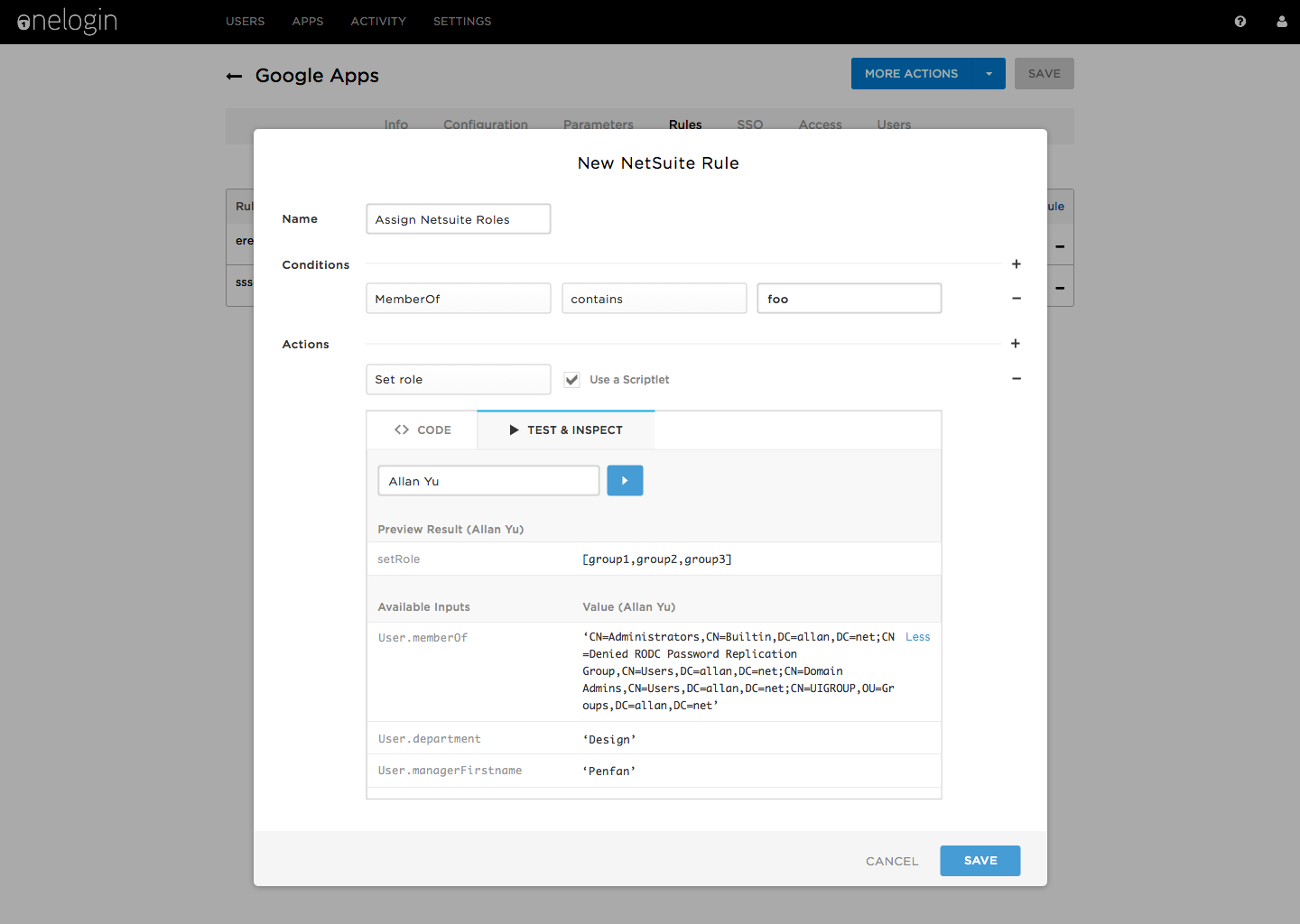
Task: Select the Parameters tab behind the dialog
Action: 599,125
